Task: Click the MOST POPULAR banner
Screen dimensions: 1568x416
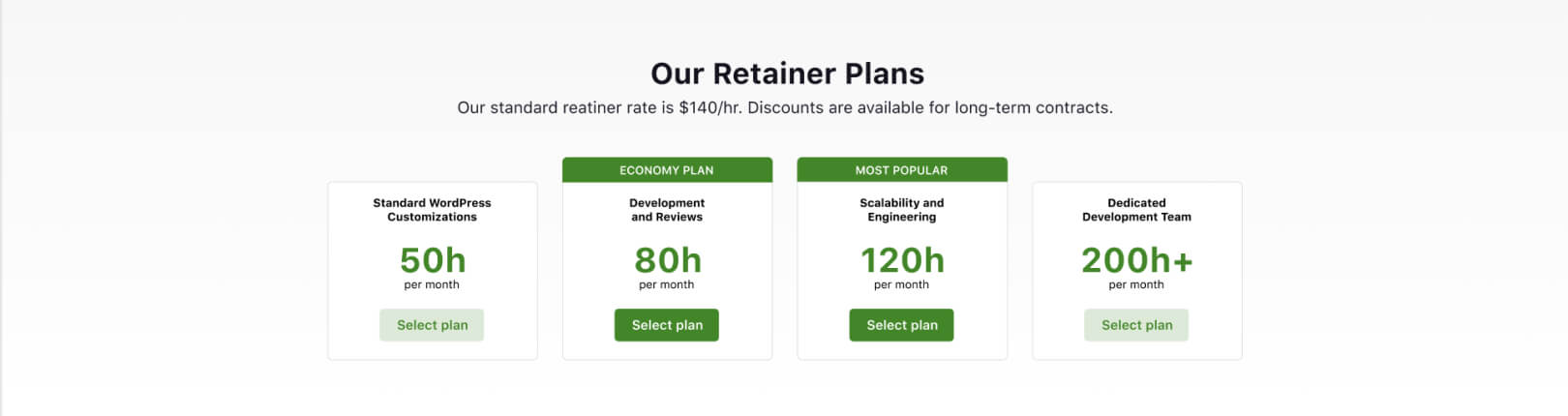Action: pyautogui.click(x=901, y=170)
